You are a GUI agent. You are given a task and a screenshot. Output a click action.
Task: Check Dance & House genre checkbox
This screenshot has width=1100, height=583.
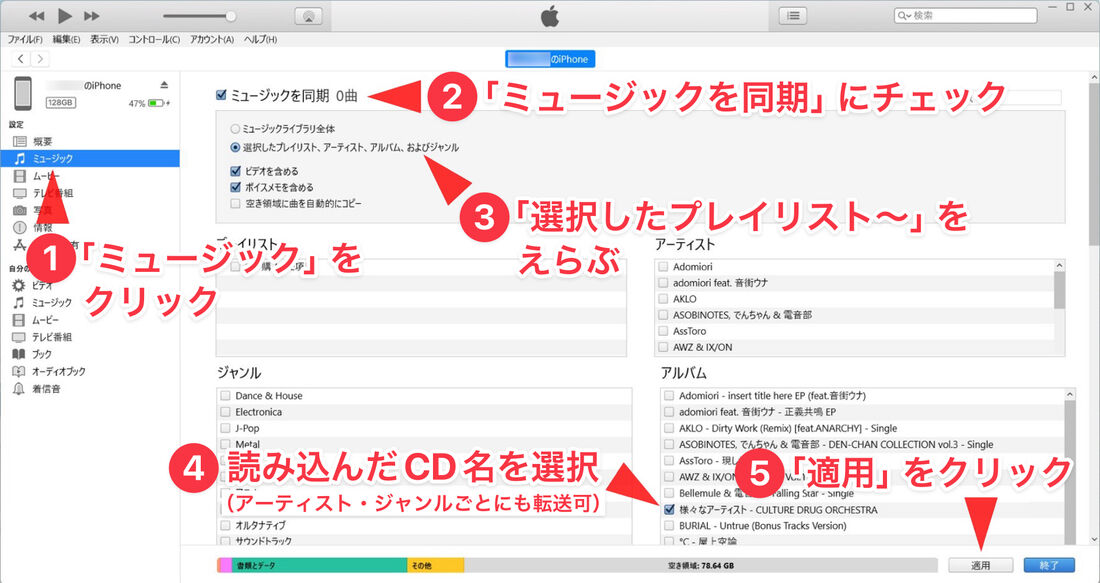point(225,396)
